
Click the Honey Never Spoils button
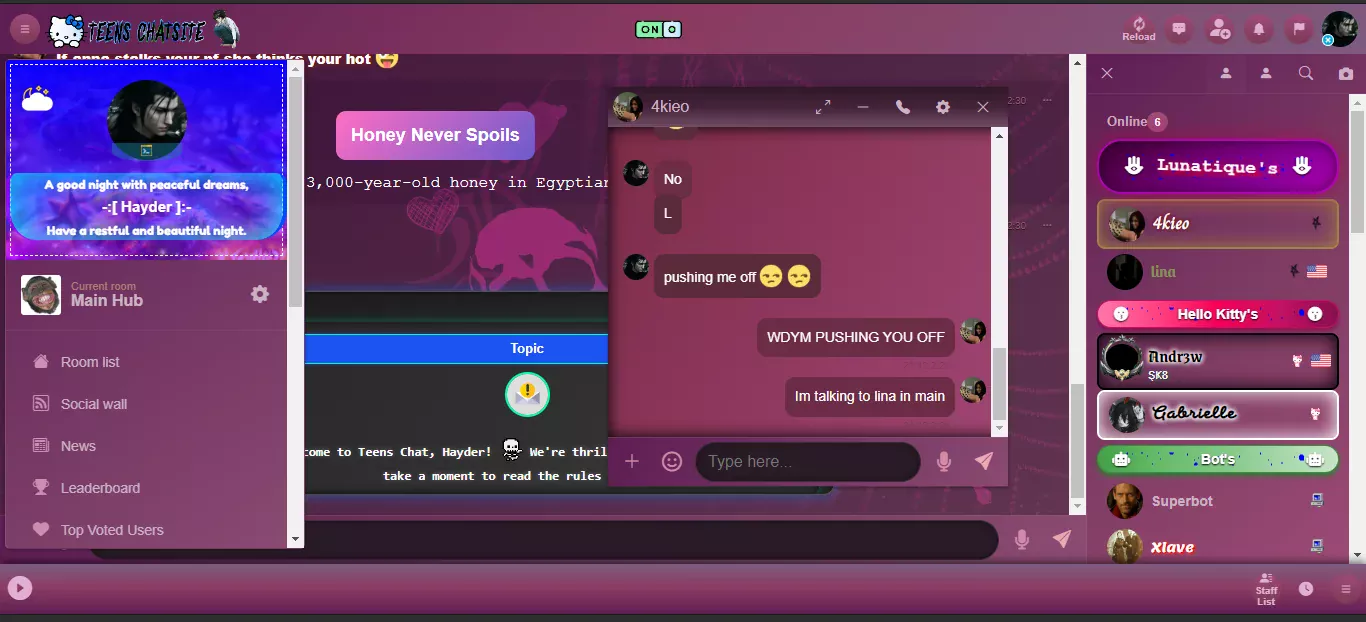click(435, 135)
